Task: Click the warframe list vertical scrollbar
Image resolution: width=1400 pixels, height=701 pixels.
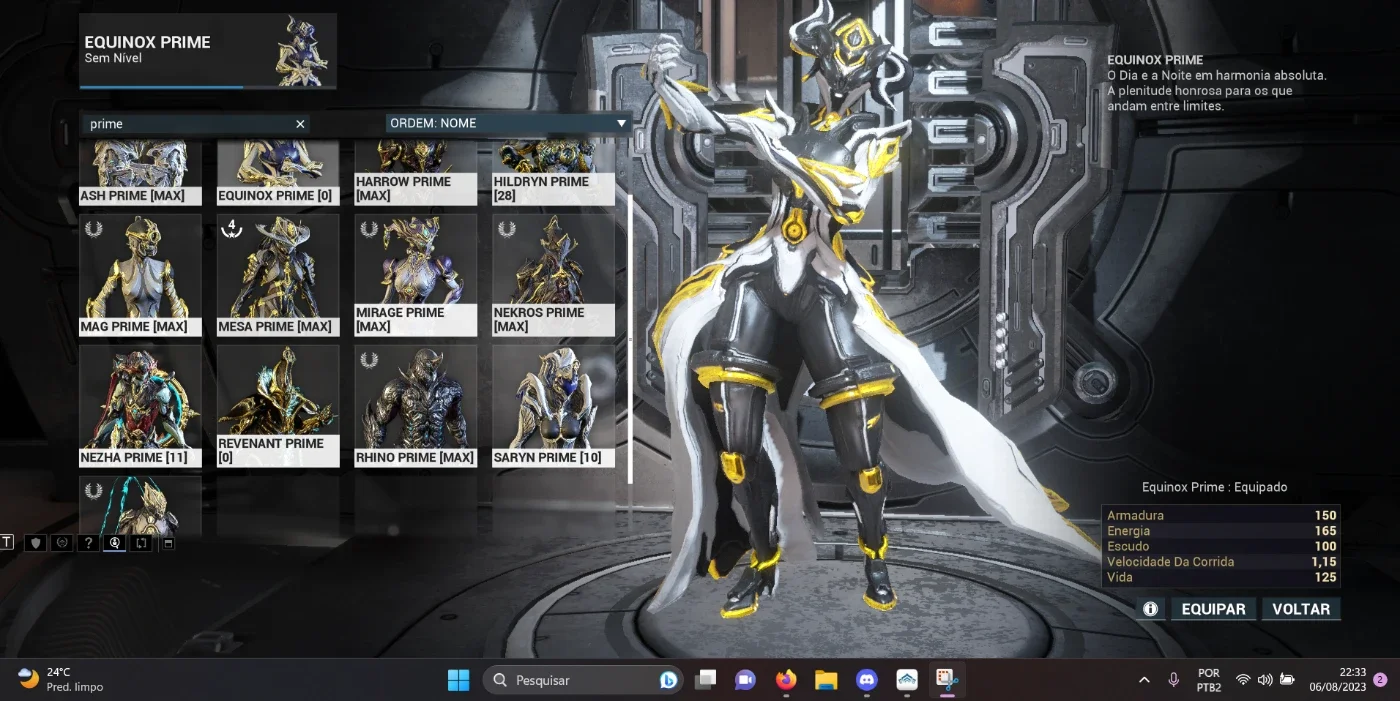Action: click(630, 340)
